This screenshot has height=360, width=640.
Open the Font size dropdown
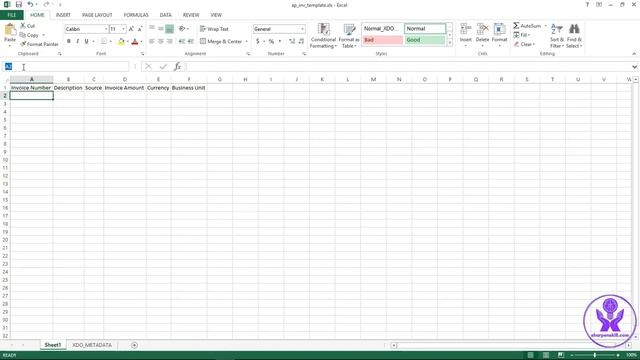coord(123,29)
